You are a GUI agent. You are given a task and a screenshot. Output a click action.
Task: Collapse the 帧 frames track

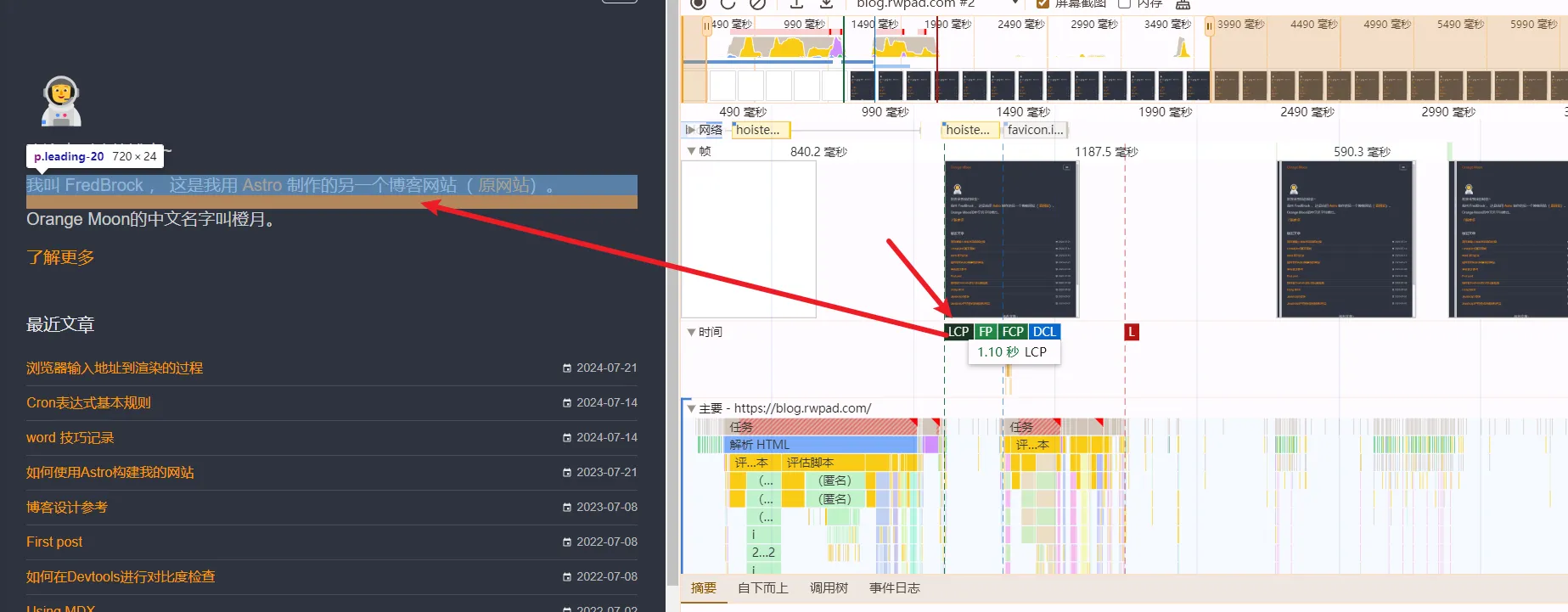point(691,151)
